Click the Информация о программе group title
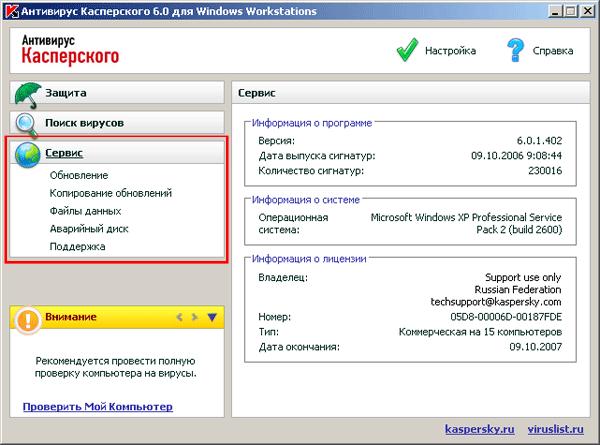Image resolution: width=600 pixels, height=445 pixels. point(312,123)
